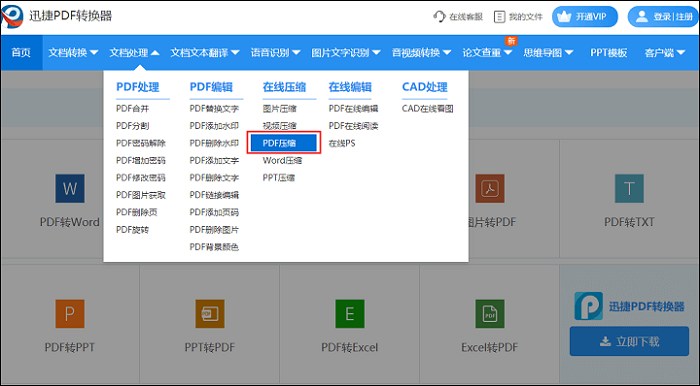Click the CAD处理 column heading
Viewport: 700px width, 386px height.
point(425,87)
